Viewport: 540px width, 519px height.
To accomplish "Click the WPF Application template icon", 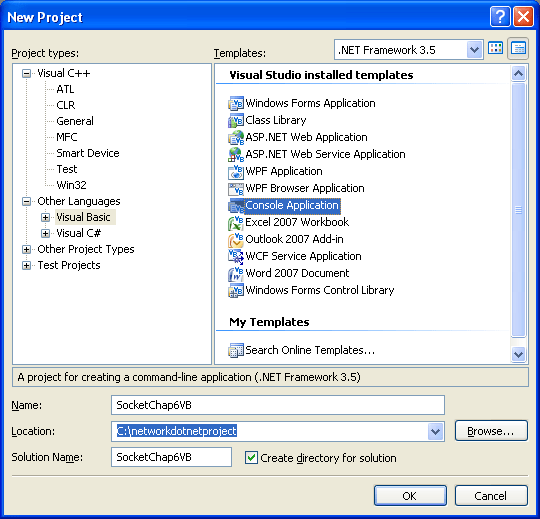I will tap(236, 171).
